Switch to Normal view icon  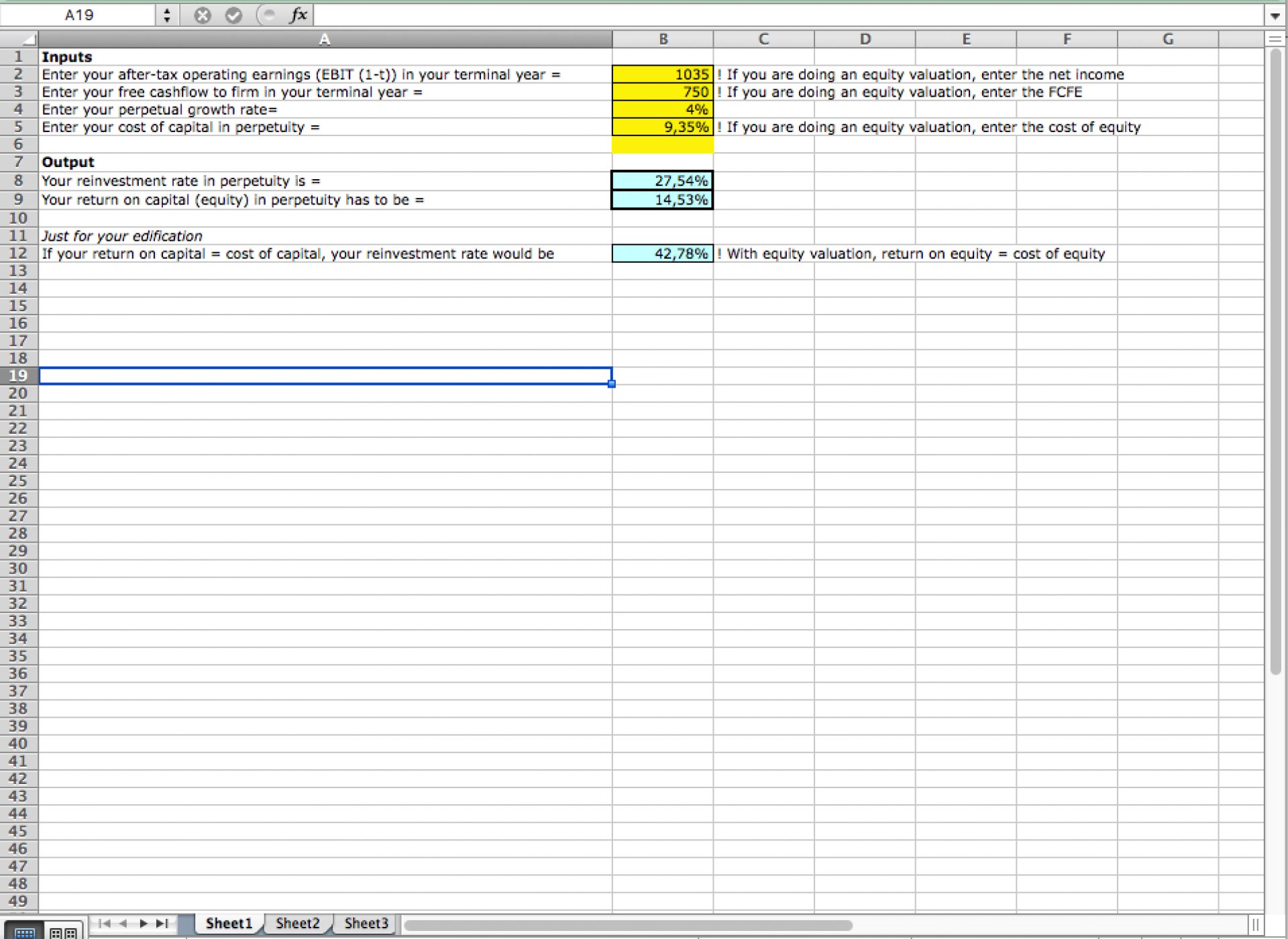click(24, 932)
